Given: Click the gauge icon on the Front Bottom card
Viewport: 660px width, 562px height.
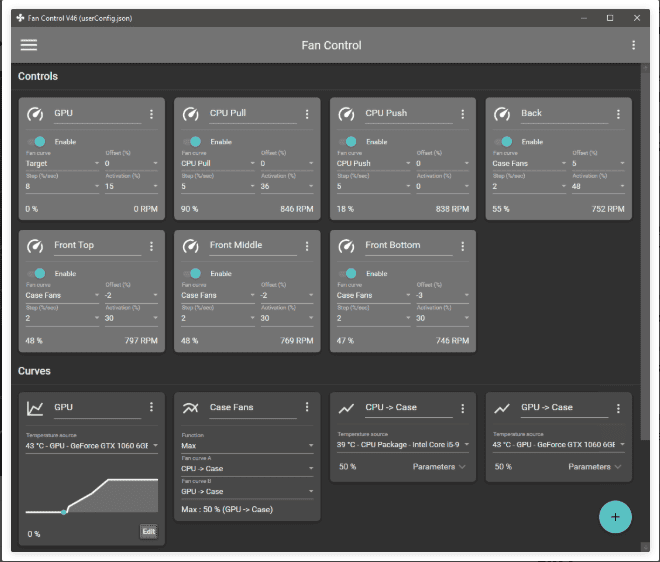Looking at the screenshot, I should coord(346,246).
